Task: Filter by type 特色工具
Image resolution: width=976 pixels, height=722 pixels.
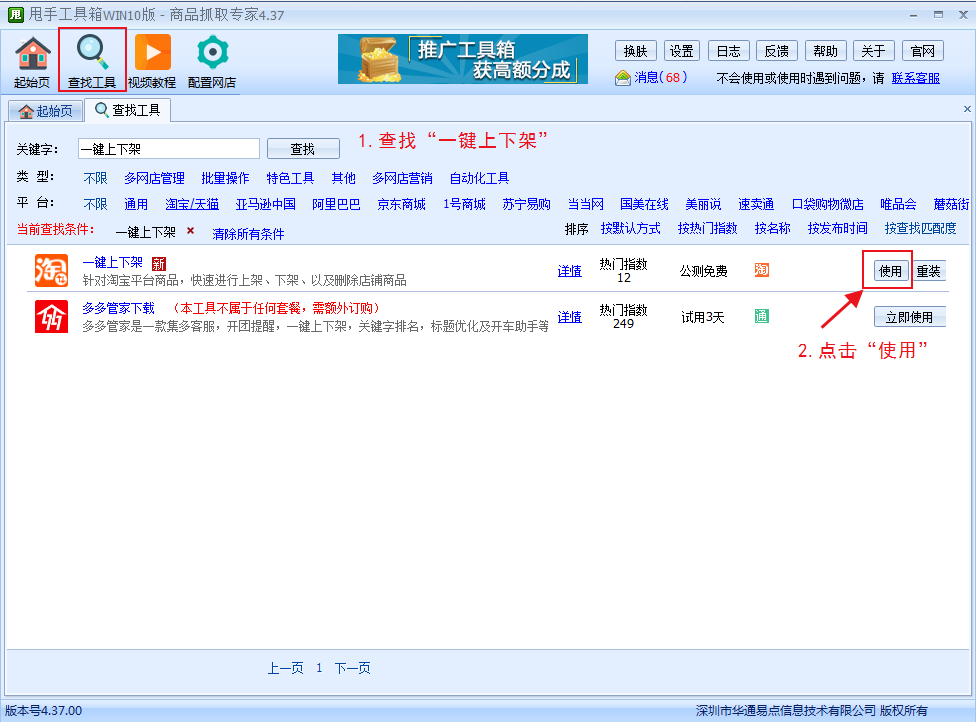Action: point(290,179)
